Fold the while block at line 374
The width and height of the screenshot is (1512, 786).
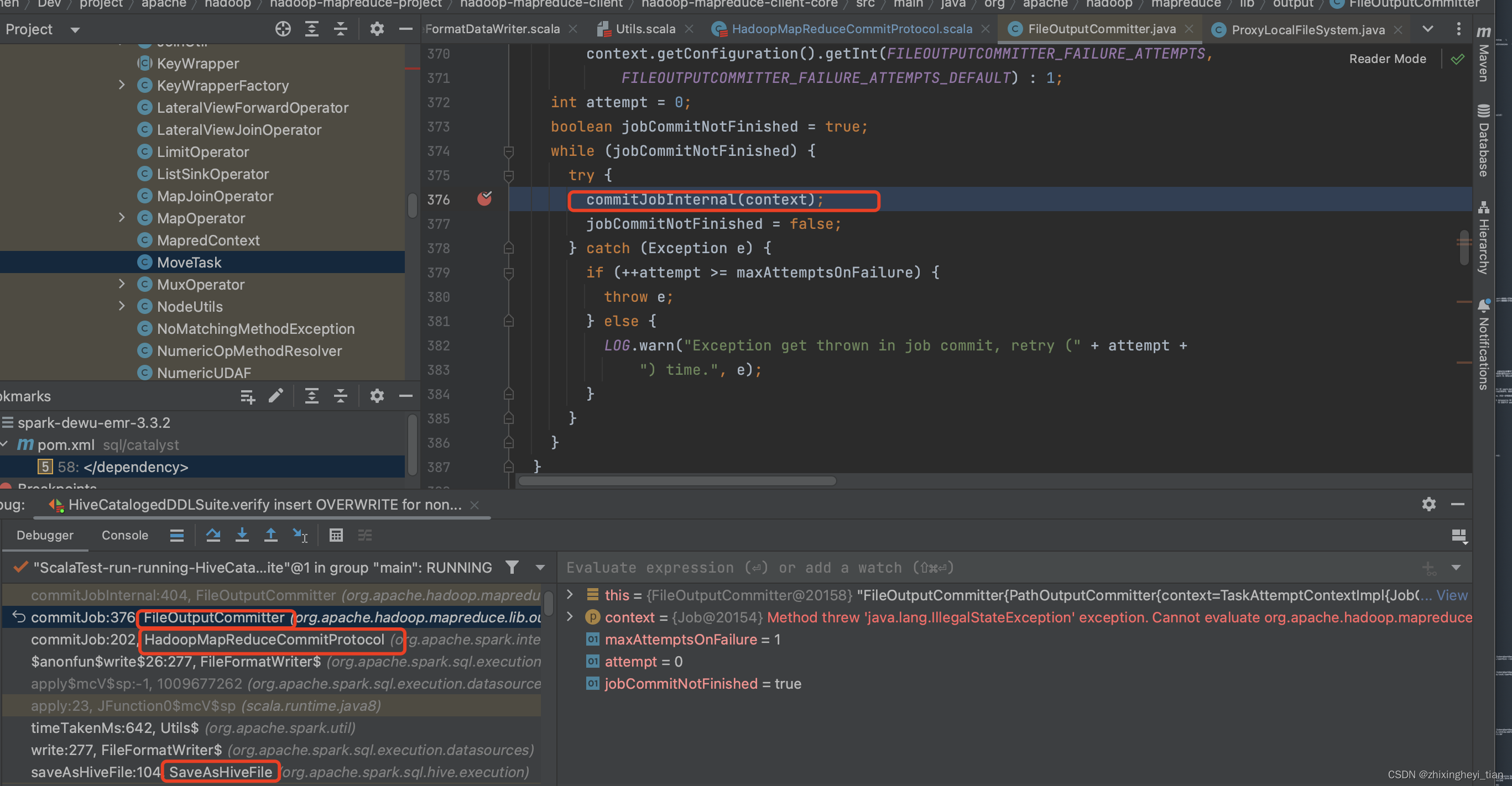[x=509, y=151]
